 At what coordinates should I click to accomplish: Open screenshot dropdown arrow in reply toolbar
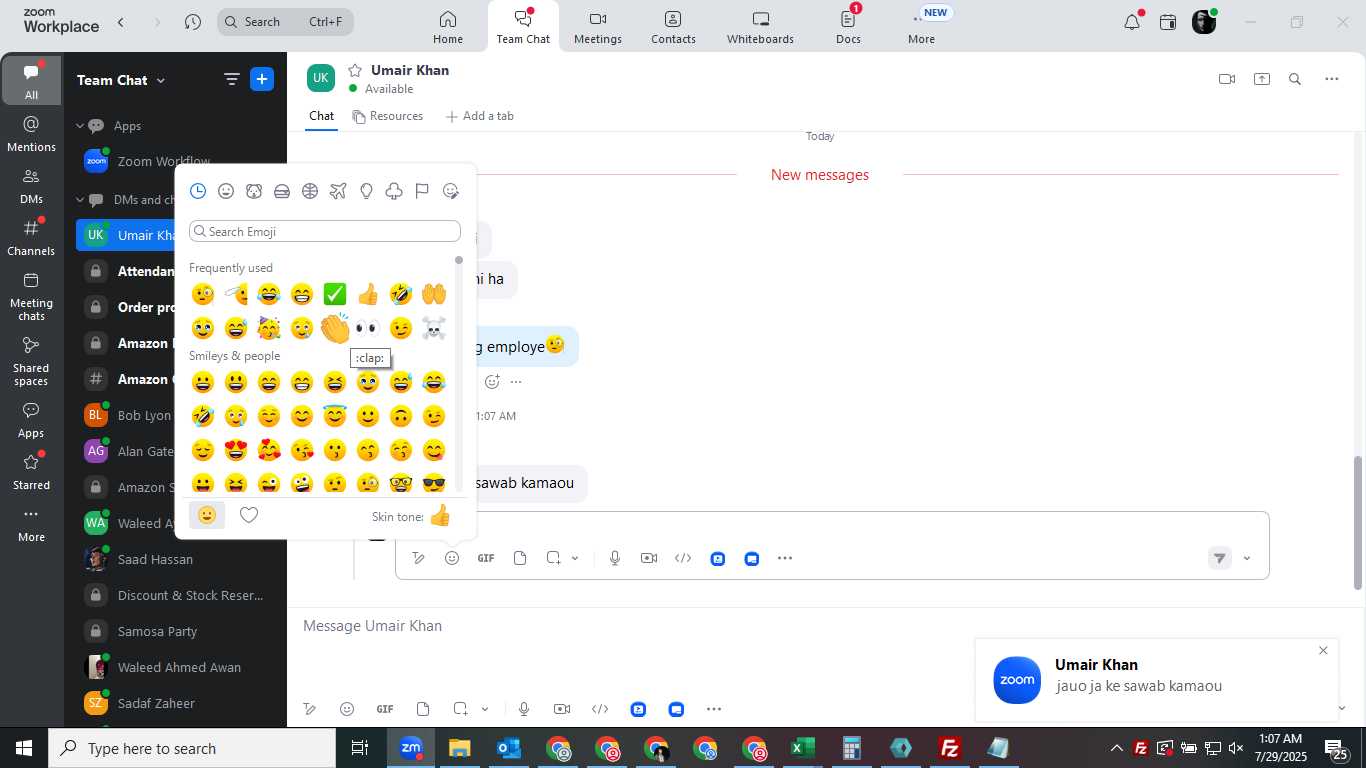point(575,558)
